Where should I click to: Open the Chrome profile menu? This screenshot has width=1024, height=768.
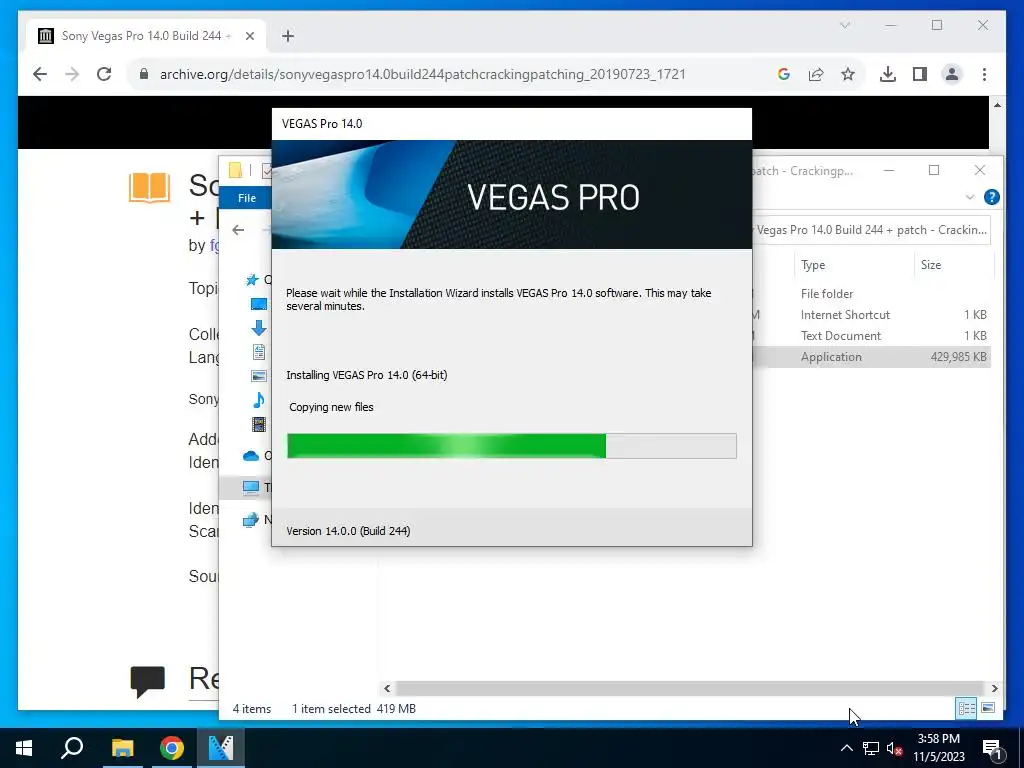click(x=952, y=74)
